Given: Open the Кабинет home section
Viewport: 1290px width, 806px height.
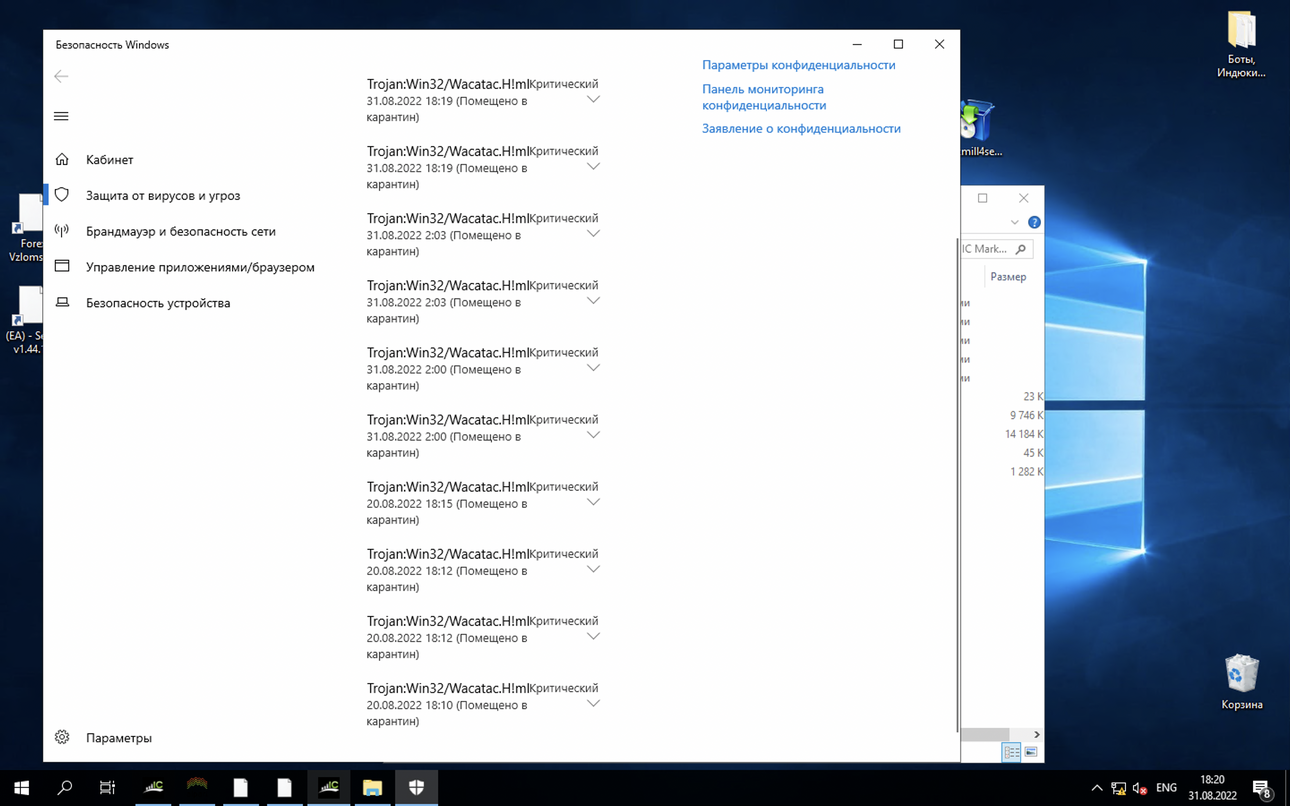Looking at the screenshot, I should click(x=109, y=160).
